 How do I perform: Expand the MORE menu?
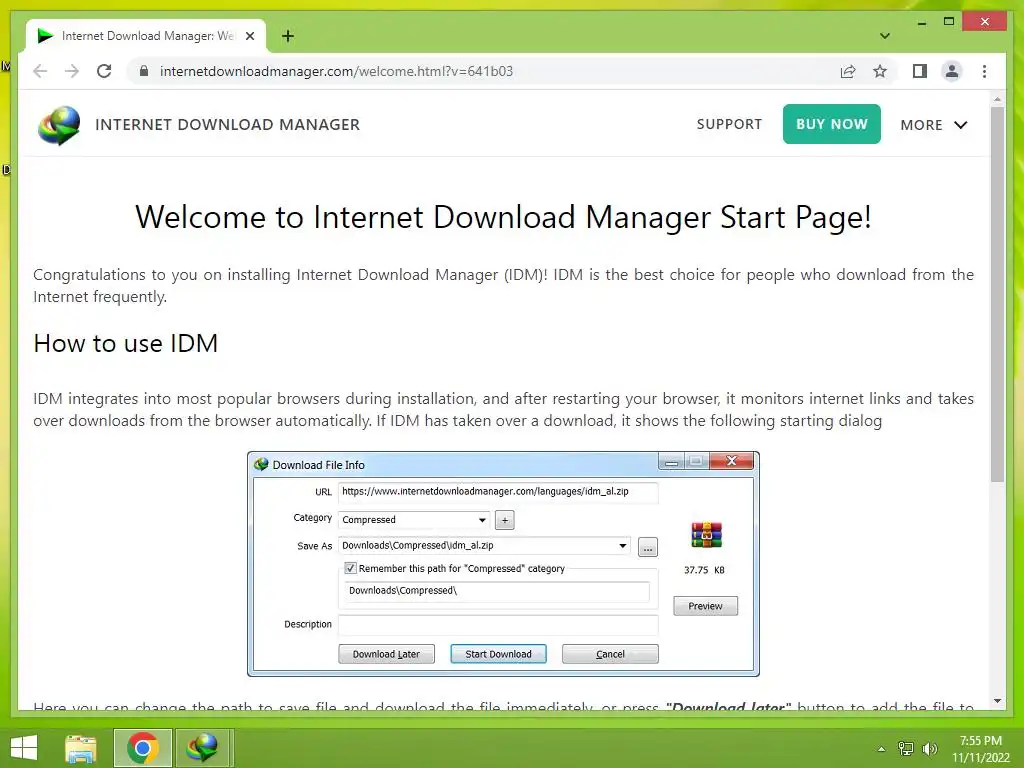[933, 125]
